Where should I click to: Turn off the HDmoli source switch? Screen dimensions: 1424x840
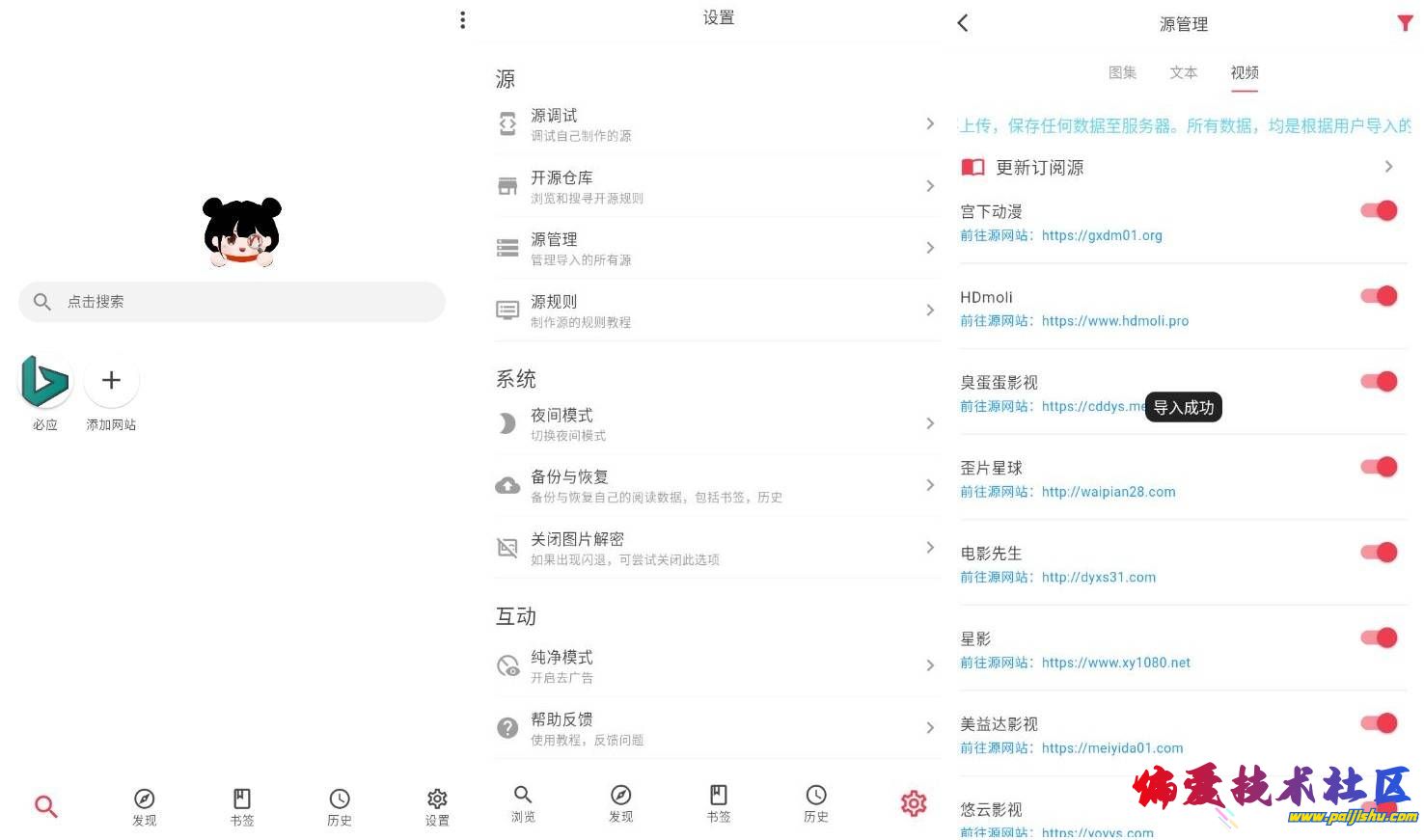click(1380, 296)
